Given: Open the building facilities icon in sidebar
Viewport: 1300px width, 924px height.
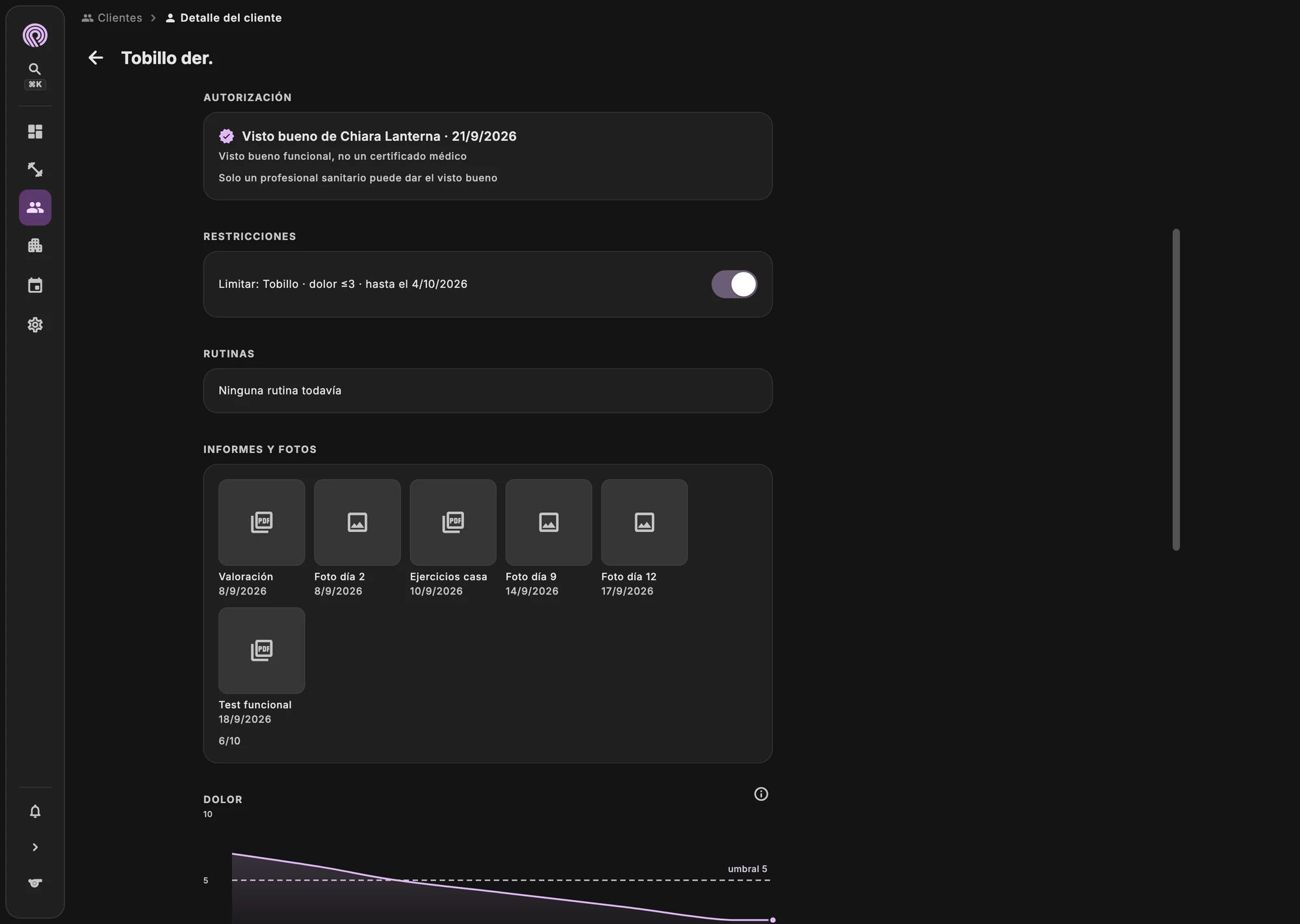Looking at the screenshot, I should pos(35,246).
